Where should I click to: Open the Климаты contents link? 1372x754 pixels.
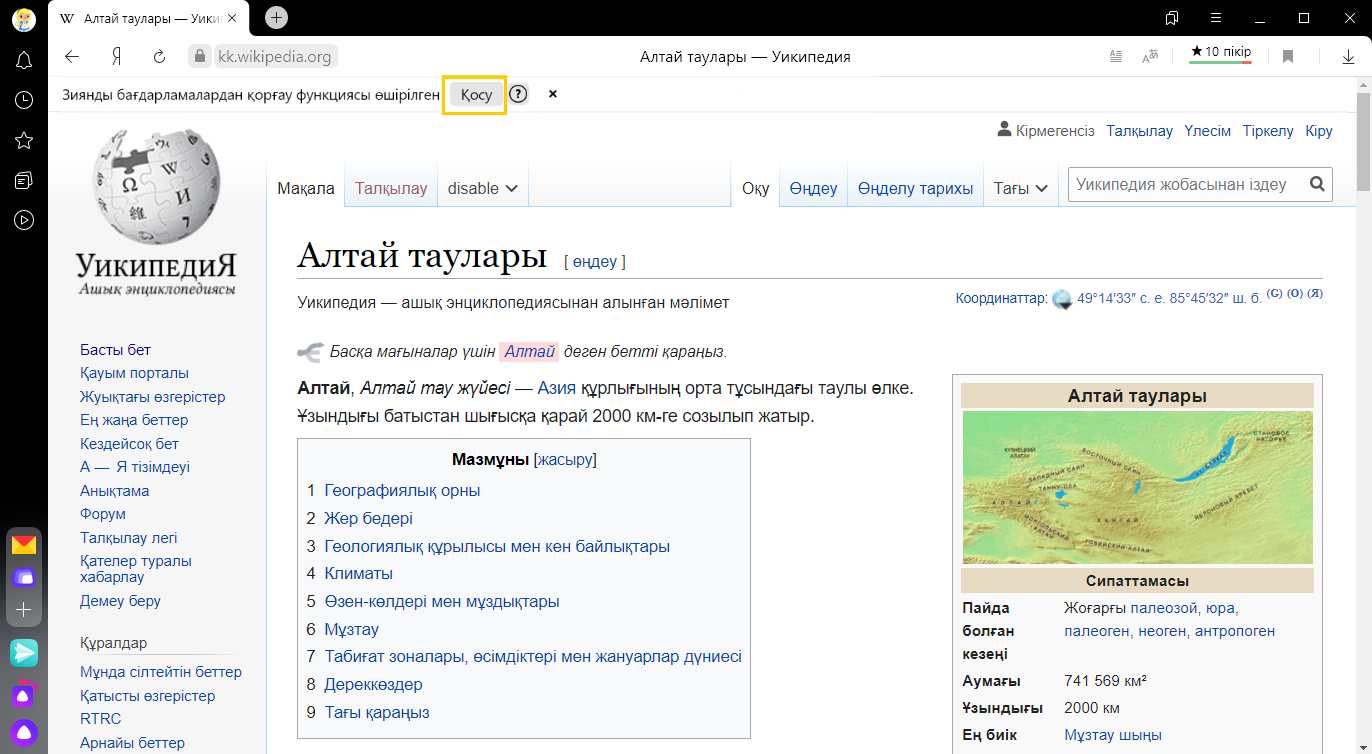(358, 574)
